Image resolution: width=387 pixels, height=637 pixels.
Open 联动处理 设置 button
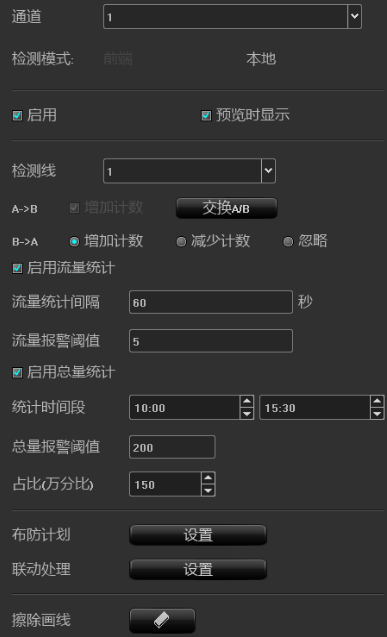[x=198, y=570]
